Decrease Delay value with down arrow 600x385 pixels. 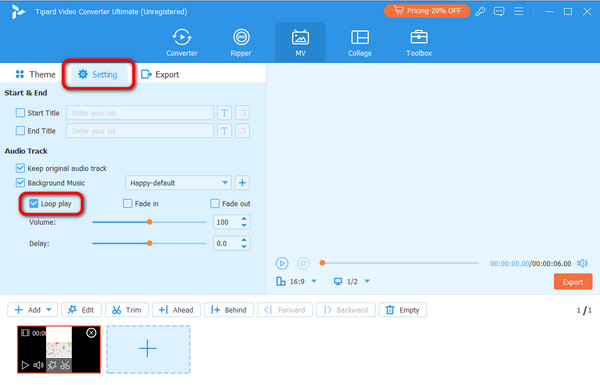[x=244, y=247]
